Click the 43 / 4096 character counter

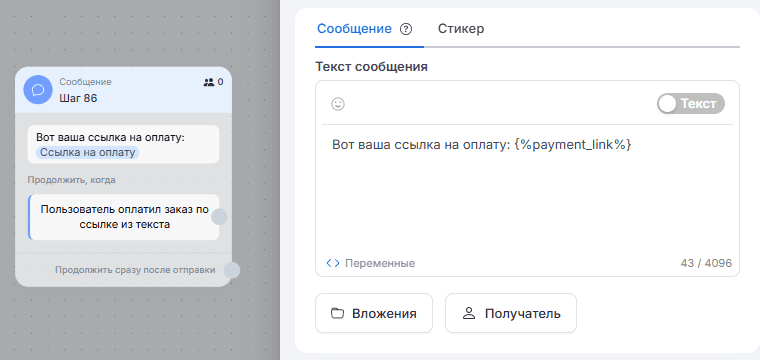(x=706, y=263)
